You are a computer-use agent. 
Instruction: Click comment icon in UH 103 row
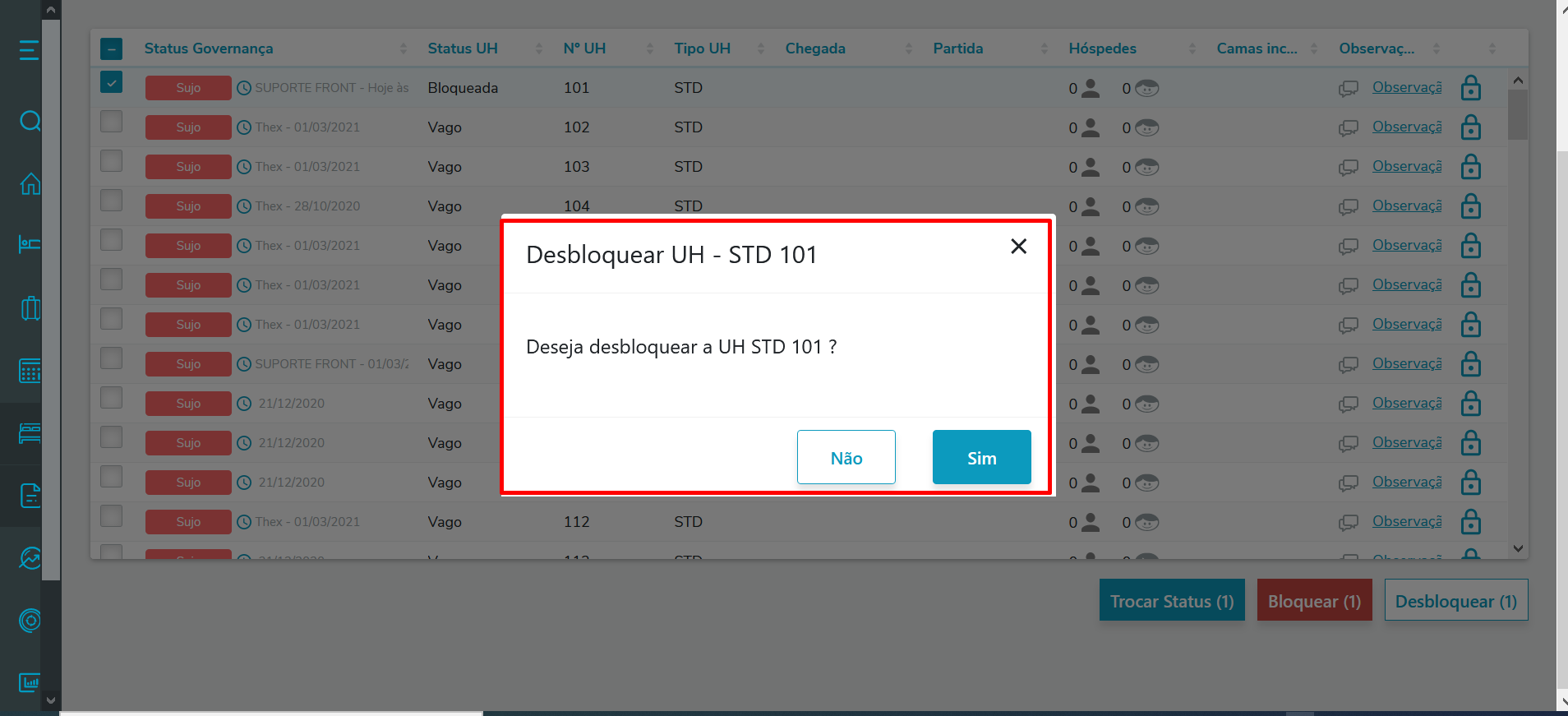coord(1349,167)
